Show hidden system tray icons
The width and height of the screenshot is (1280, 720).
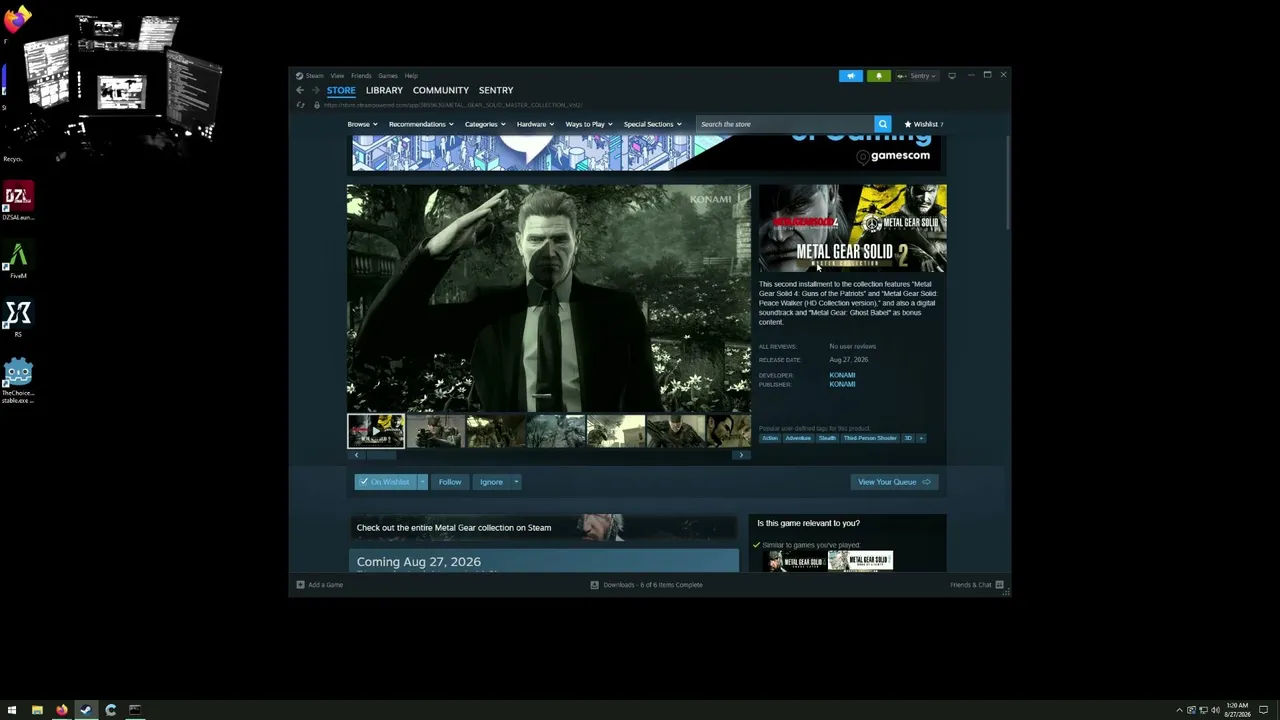tap(1179, 711)
